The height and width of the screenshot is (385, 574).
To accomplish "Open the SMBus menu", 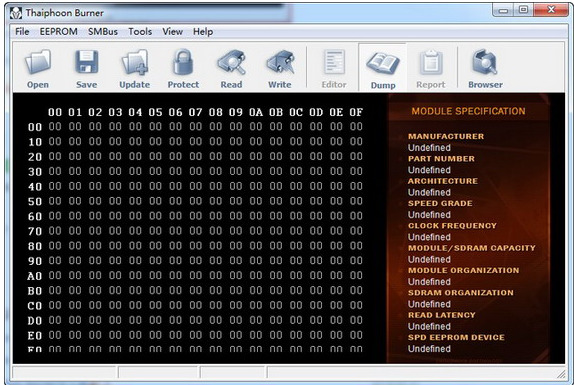I will click(x=103, y=32).
